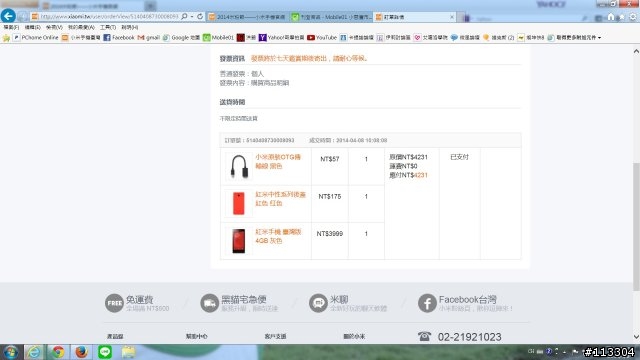640x360 pixels.
Task: Click the 已支付 payment status text
Action: coord(460,157)
